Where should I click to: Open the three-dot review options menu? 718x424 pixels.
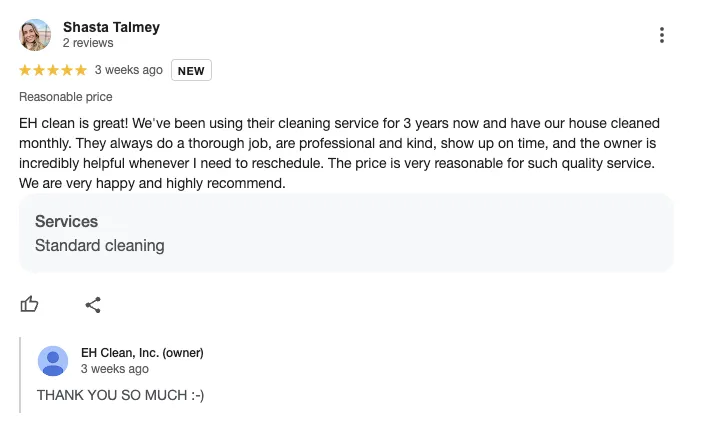pos(661,35)
